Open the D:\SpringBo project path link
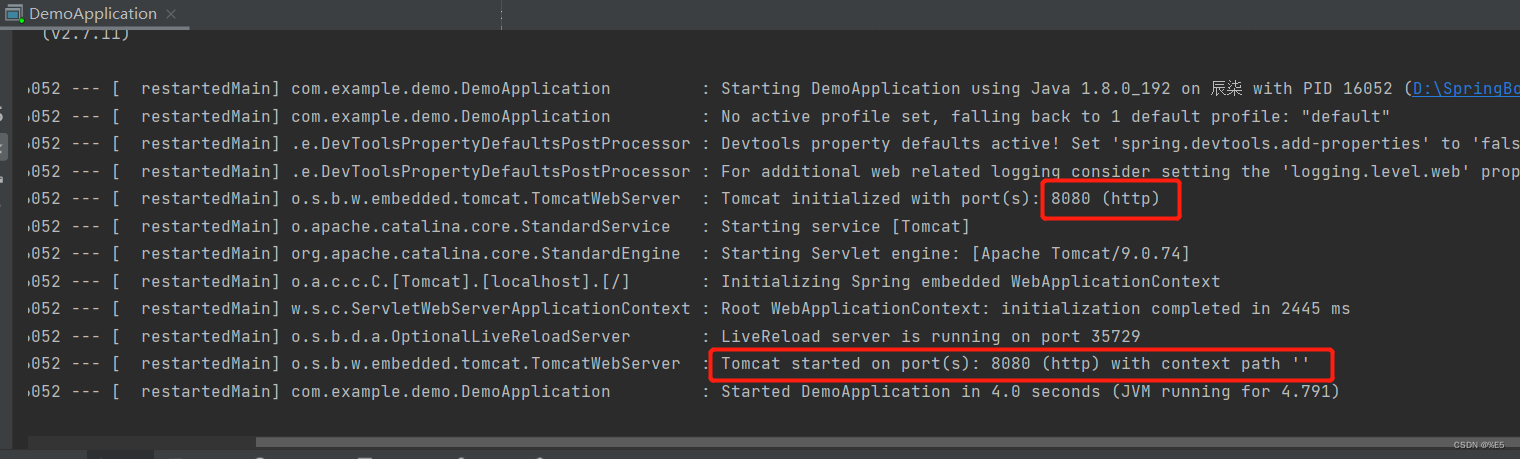Image resolution: width=1520 pixels, height=459 pixels. [1465, 88]
